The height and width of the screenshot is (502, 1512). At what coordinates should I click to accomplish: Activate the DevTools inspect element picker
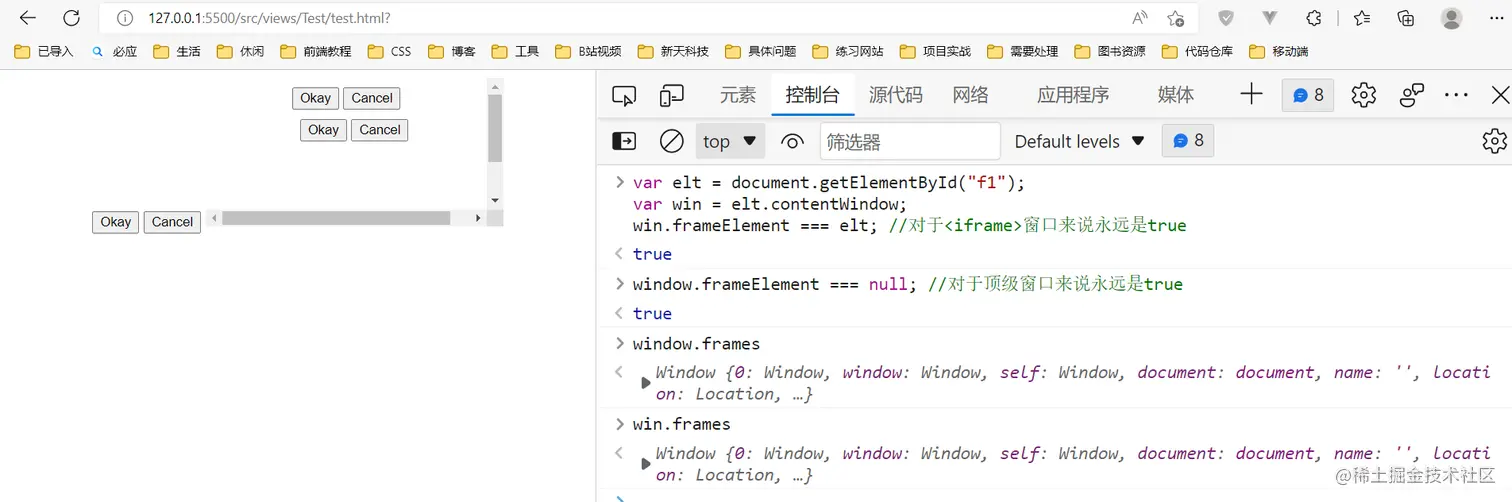click(624, 95)
